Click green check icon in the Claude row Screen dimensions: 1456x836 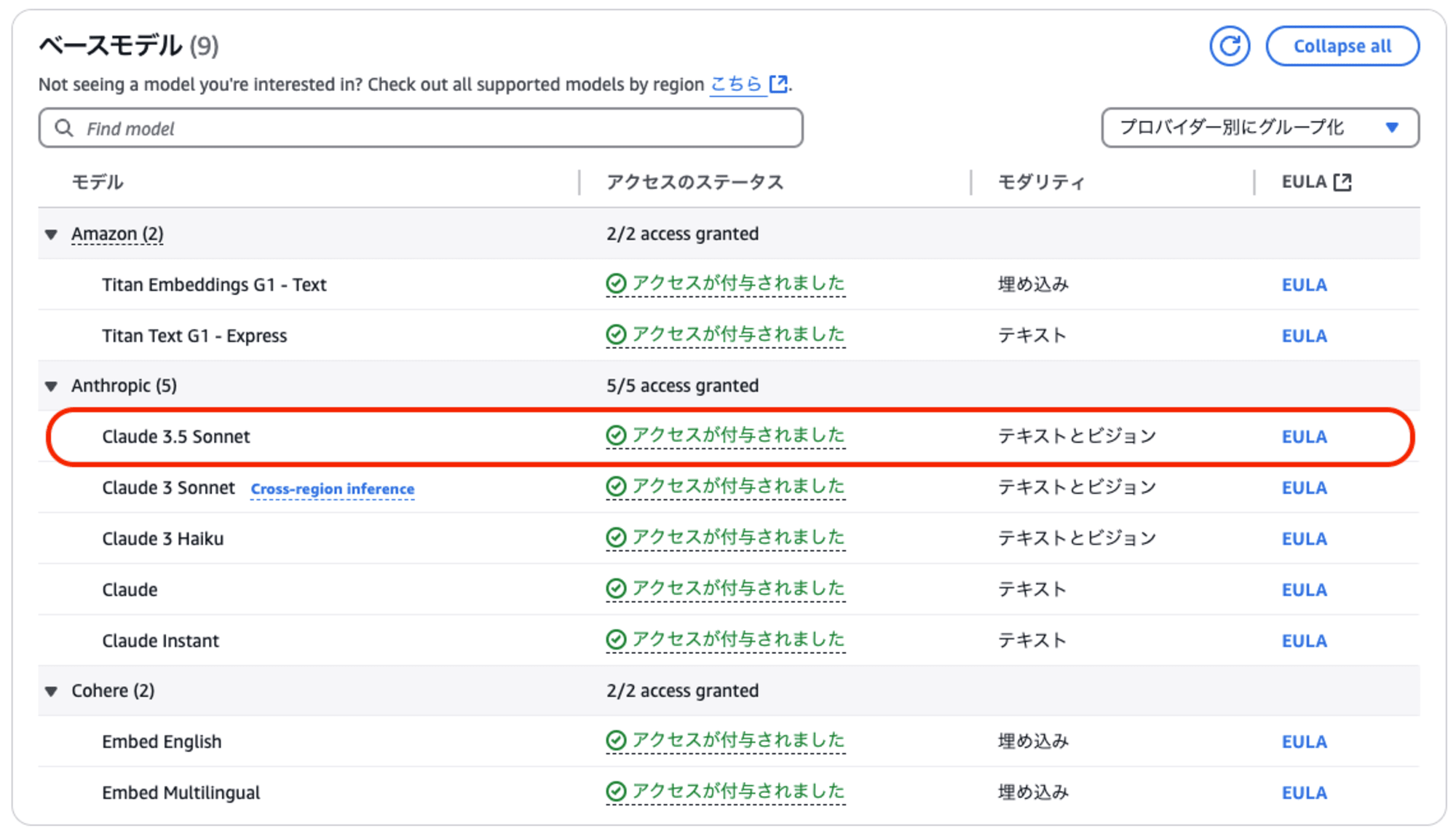point(616,588)
